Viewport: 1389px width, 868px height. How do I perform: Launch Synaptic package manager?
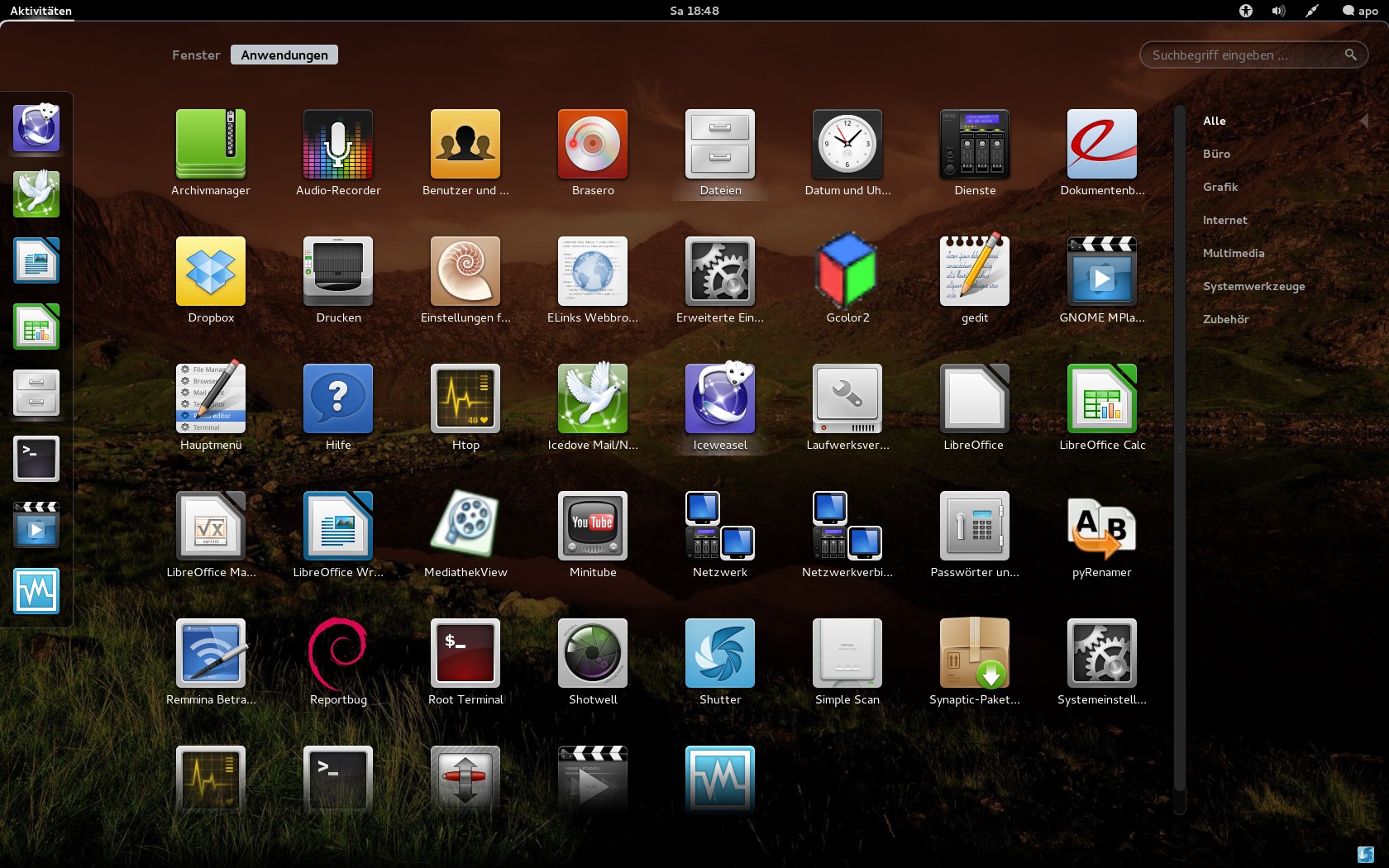click(x=975, y=654)
